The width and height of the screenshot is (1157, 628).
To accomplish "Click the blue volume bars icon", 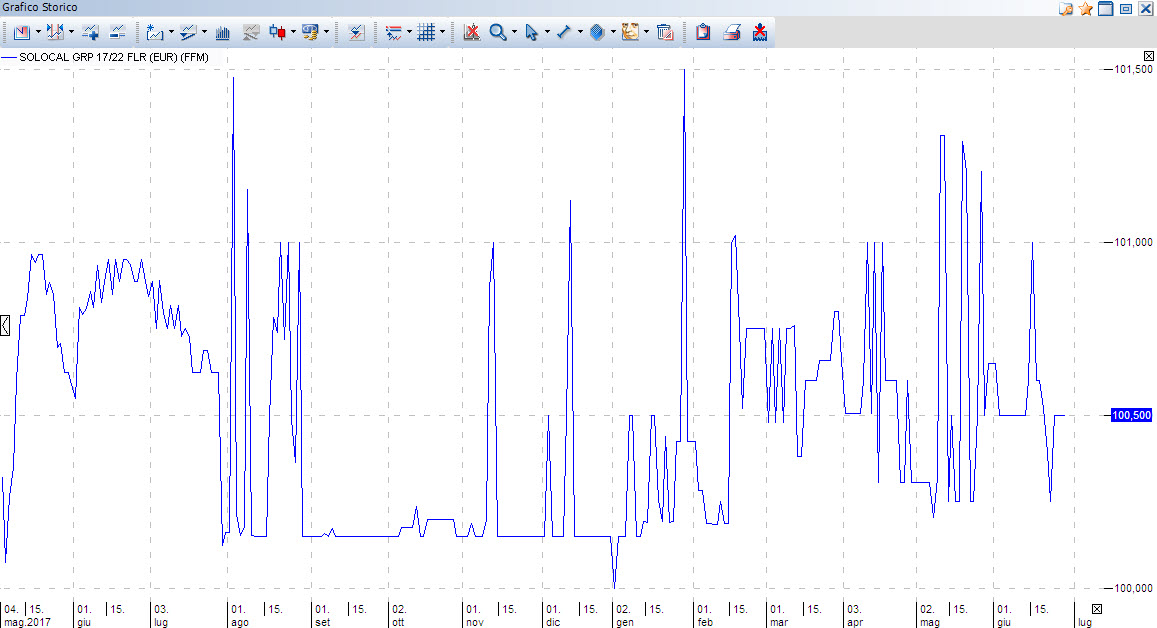I will (224, 32).
